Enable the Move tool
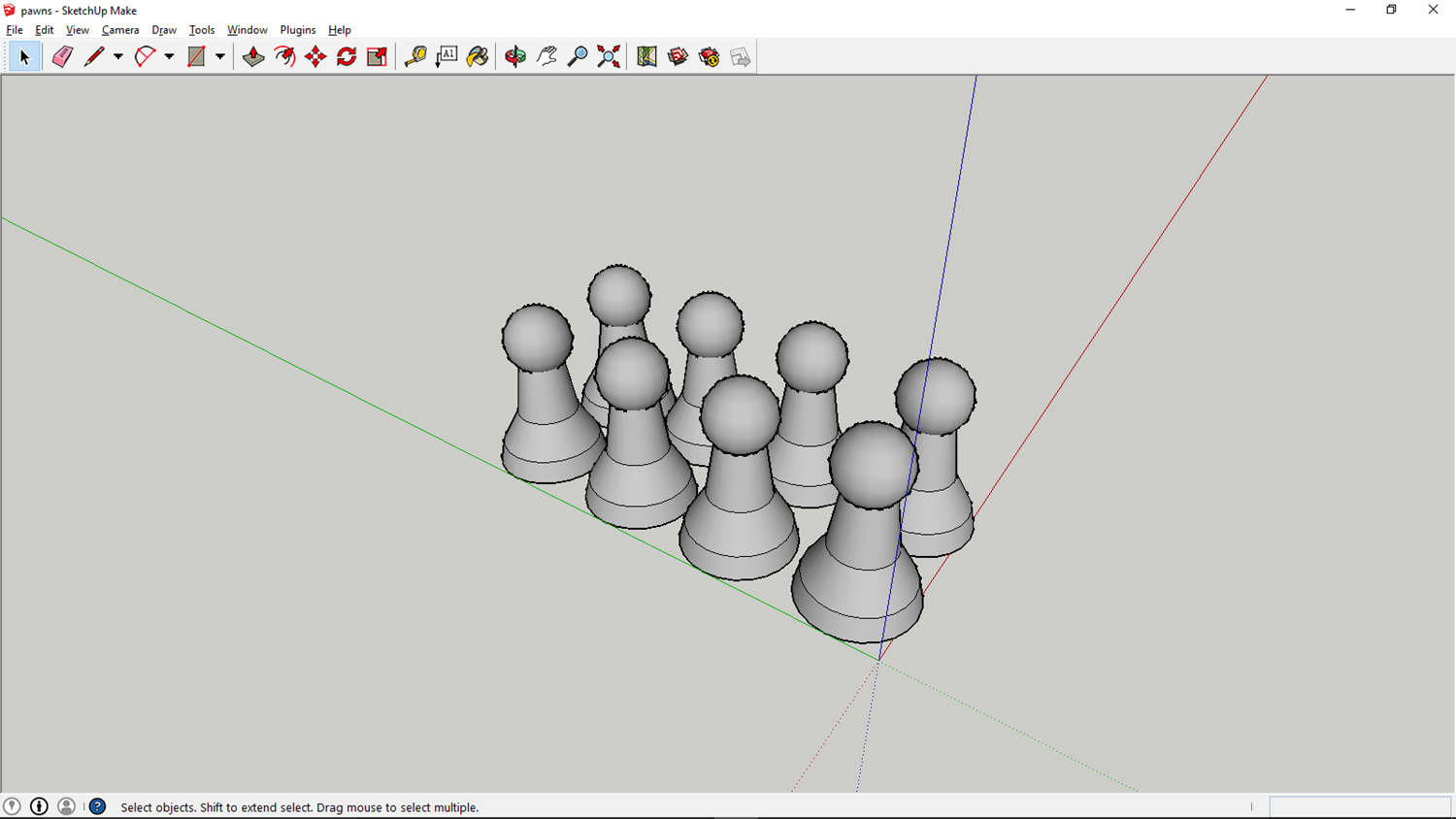The width and height of the screenshot is (1456, 819). (x=314, y=56)
